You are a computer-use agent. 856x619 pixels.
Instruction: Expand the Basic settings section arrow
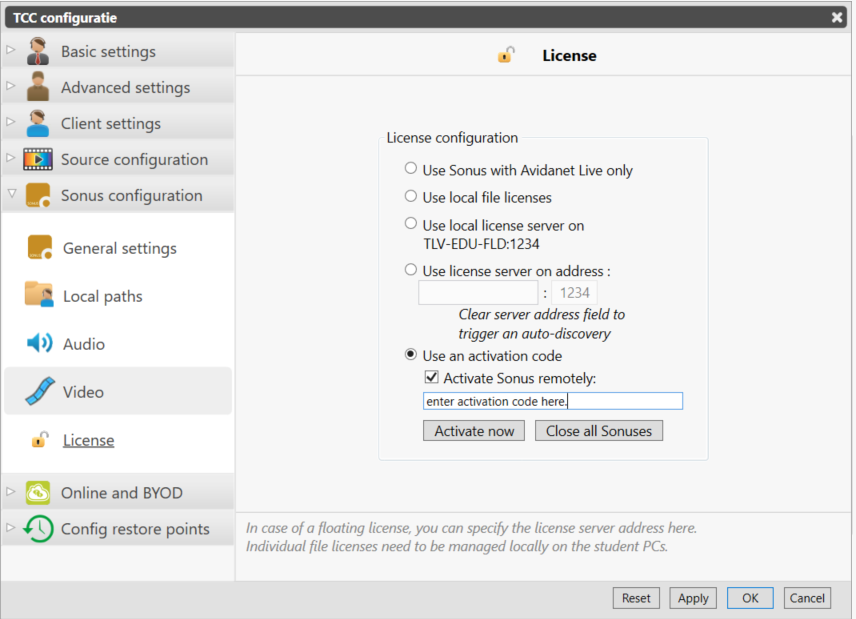[10, 50]
